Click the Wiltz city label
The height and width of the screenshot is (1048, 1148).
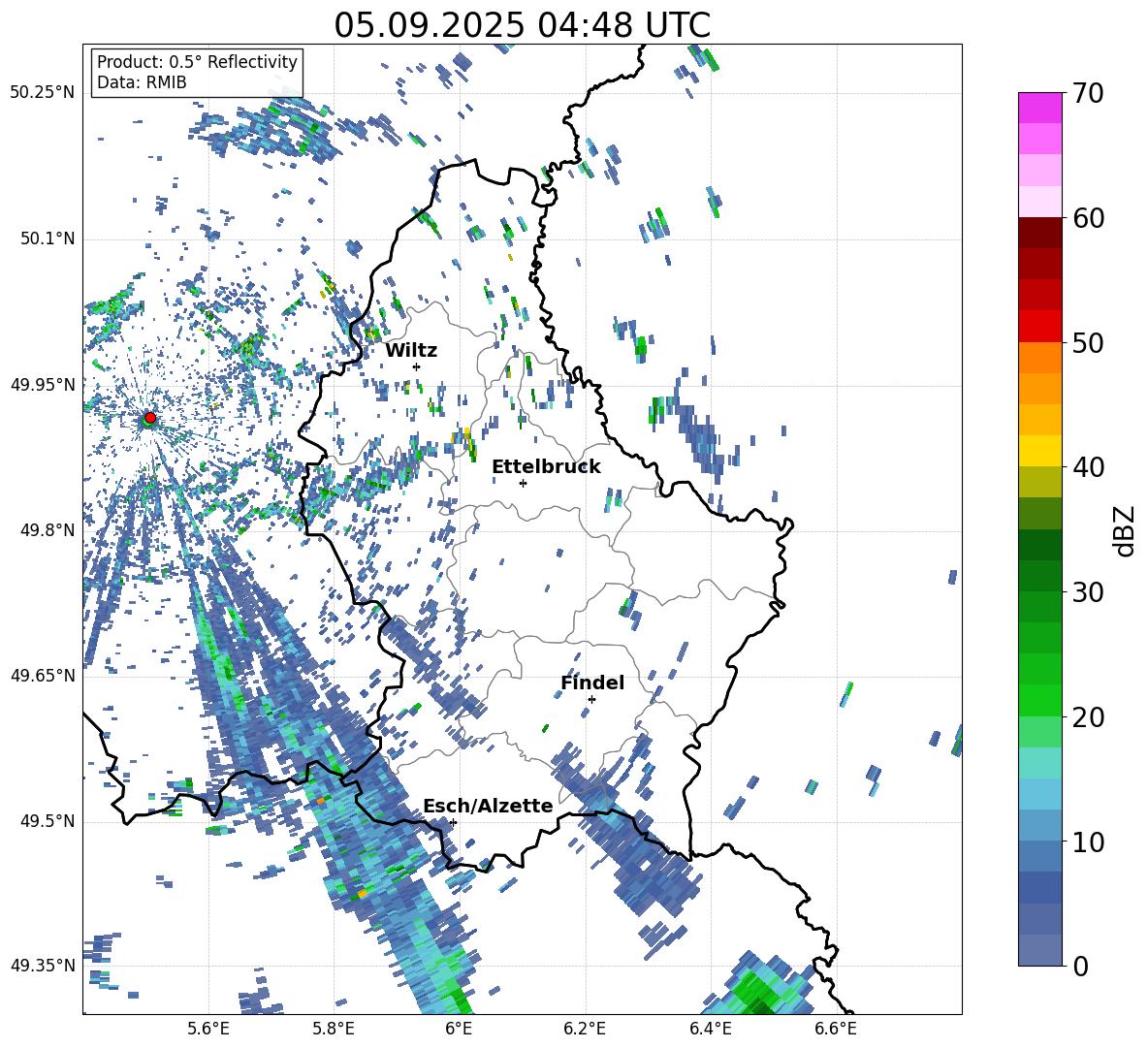tap(411, 351)
